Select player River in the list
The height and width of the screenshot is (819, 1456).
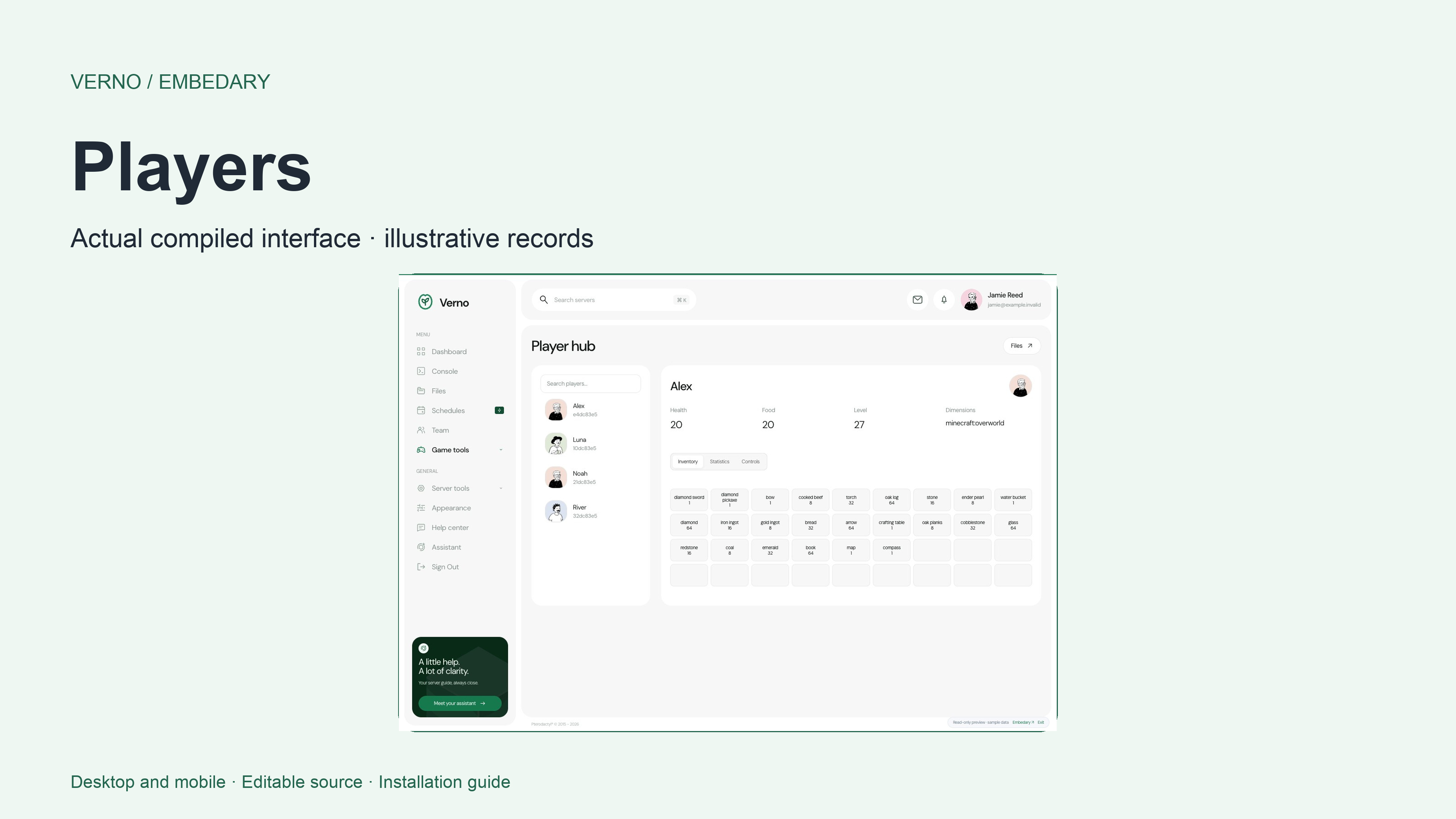coord(590,511)
